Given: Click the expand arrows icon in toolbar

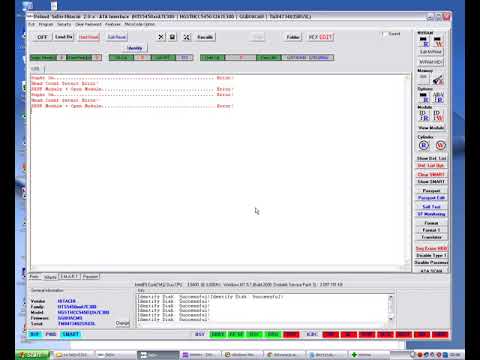Looking at the screenshot, I should click(187, 37).
